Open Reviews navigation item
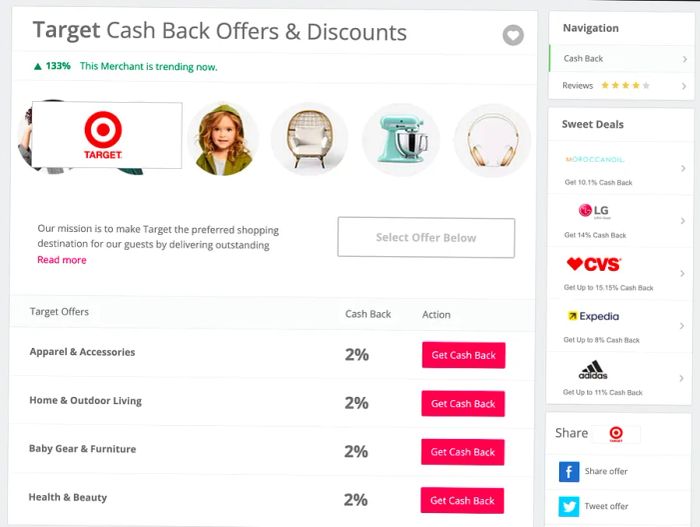Screen dimensions: 700x527 578,86
